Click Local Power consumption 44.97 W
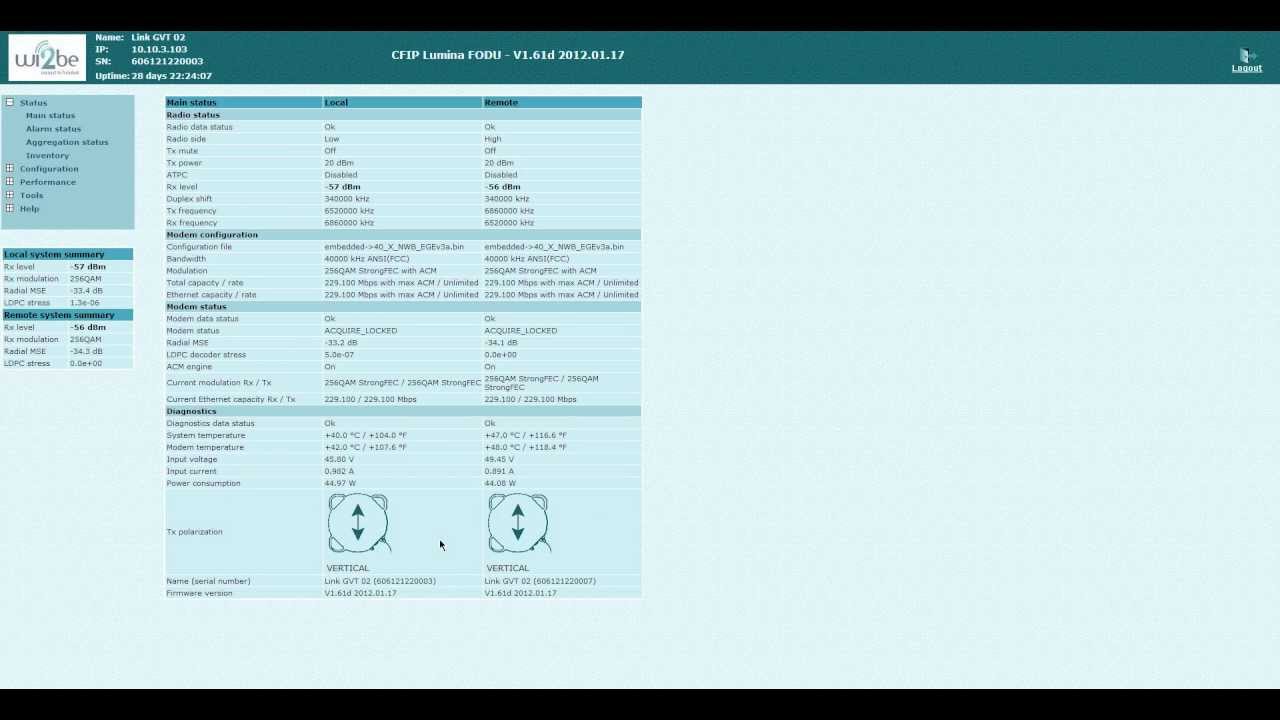This screenshot has height=720, width=1280. coord(340,484)
